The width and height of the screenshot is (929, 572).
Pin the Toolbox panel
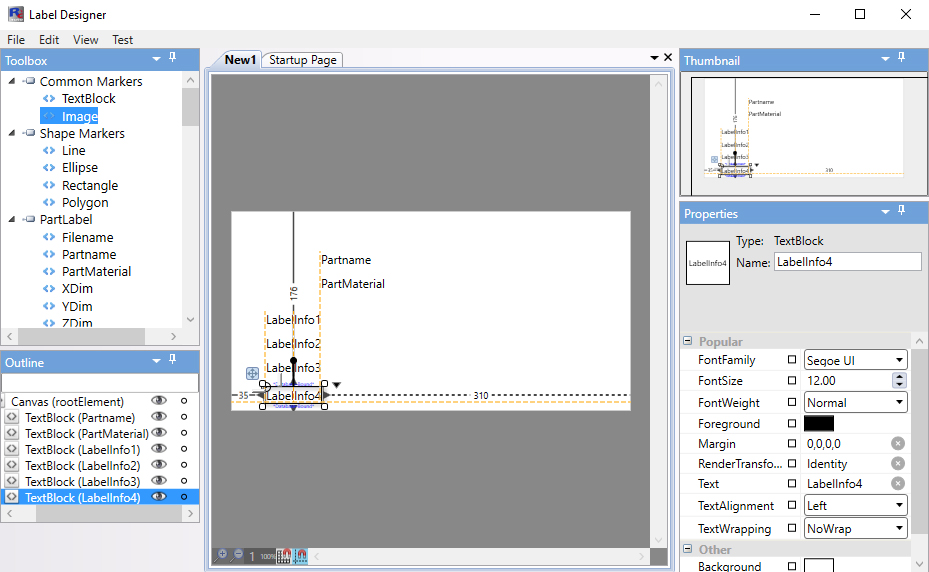tap(172, 57)
